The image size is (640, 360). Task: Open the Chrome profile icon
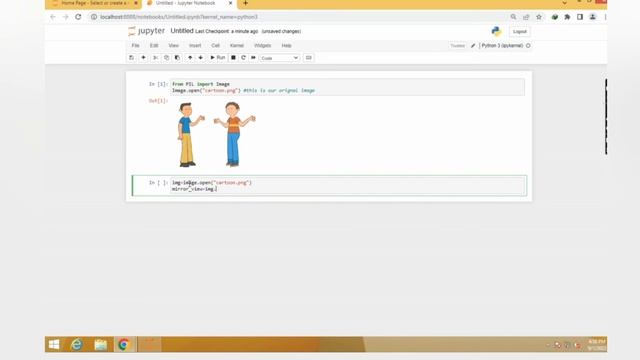[x=593, y=17]
